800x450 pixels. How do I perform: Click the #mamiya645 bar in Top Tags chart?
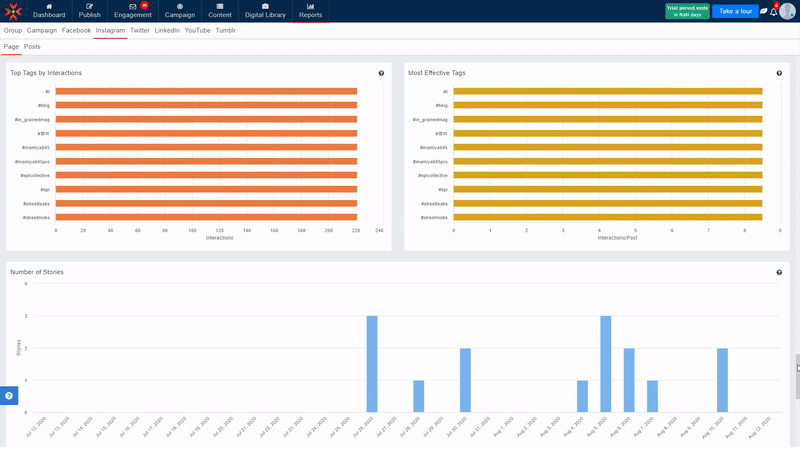click(x=206, y=147)
